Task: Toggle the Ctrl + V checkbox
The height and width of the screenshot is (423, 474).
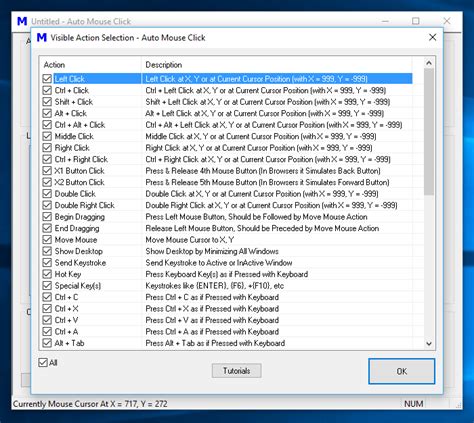Action: (47, 320)
